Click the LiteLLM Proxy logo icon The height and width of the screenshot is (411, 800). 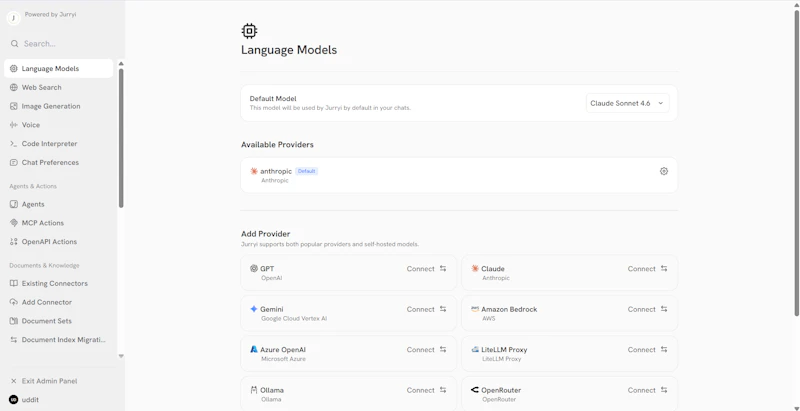coord(475,349)
